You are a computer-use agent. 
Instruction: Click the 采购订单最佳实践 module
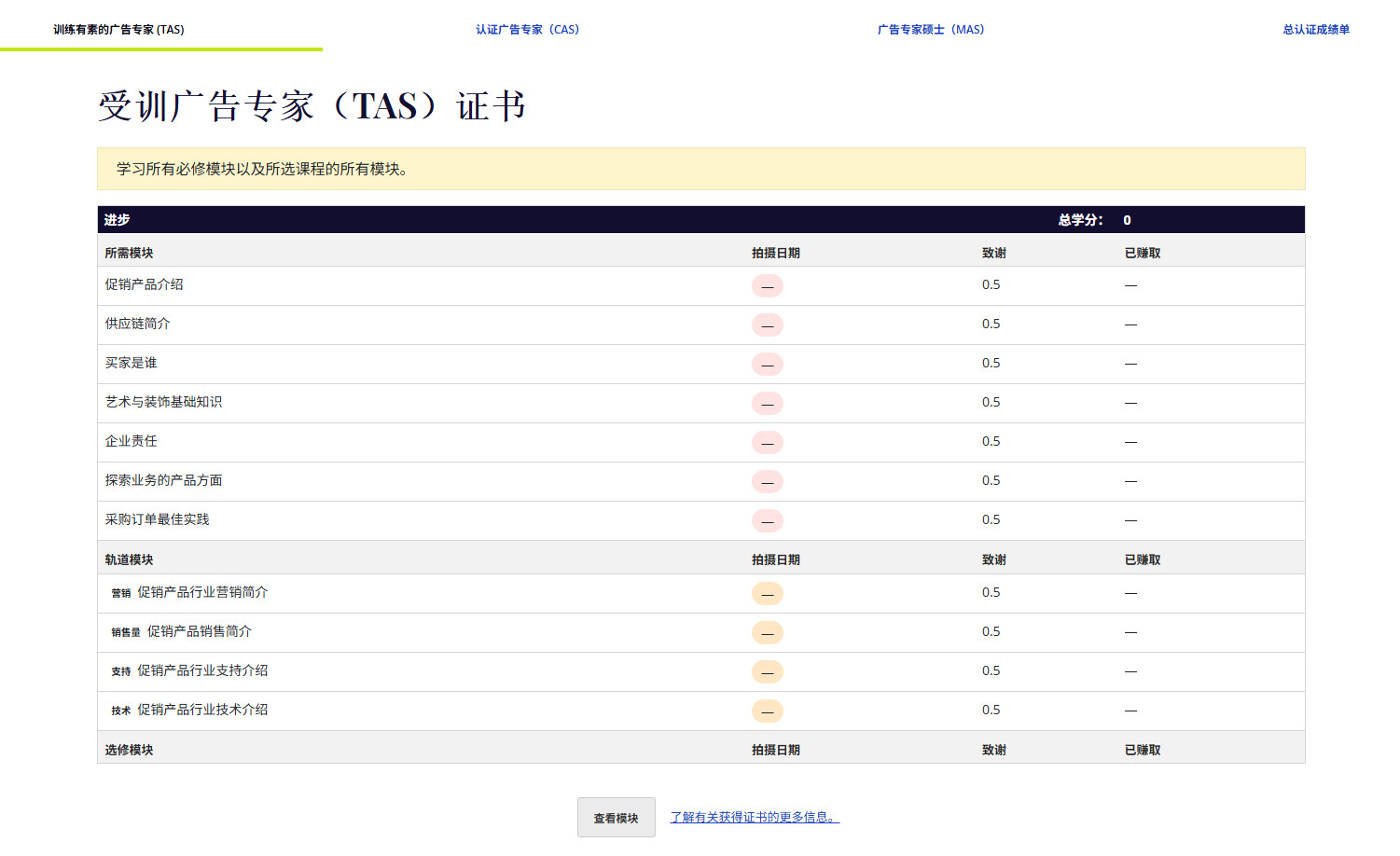tap(158, 520)
